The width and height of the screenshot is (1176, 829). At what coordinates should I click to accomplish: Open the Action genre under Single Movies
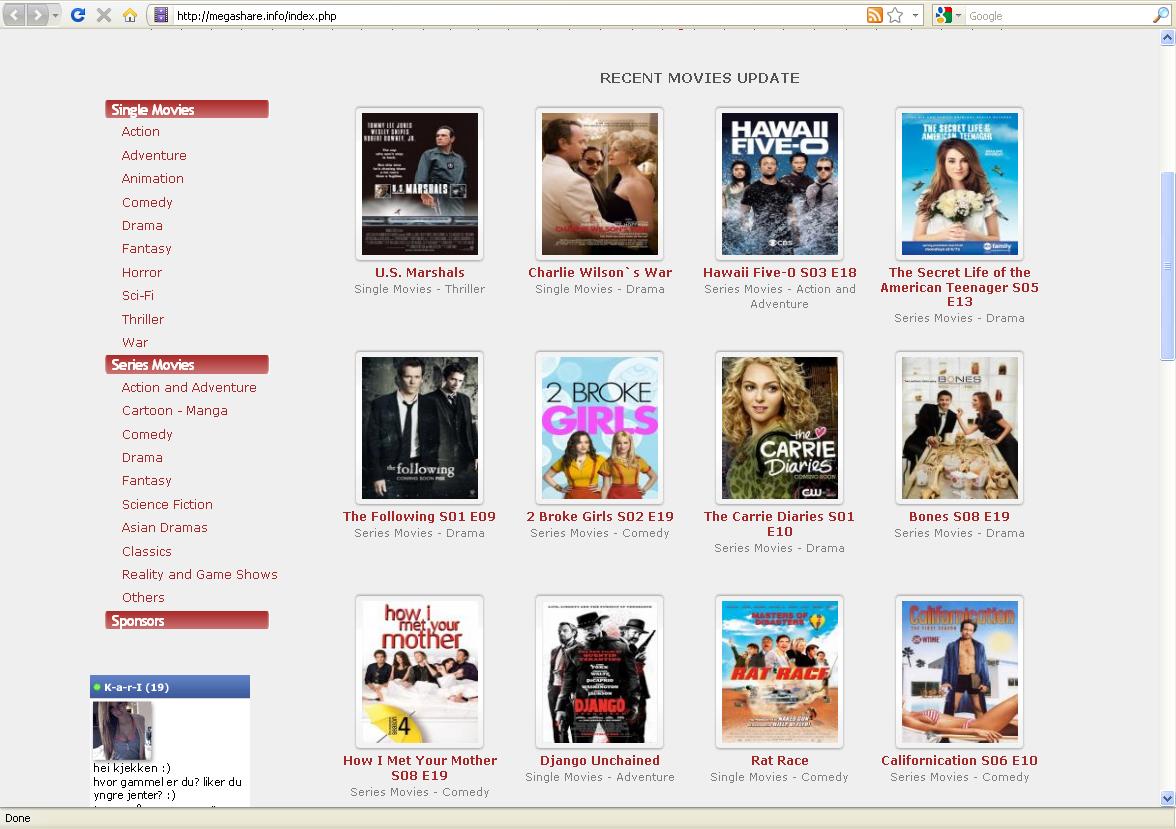(140, 131)
